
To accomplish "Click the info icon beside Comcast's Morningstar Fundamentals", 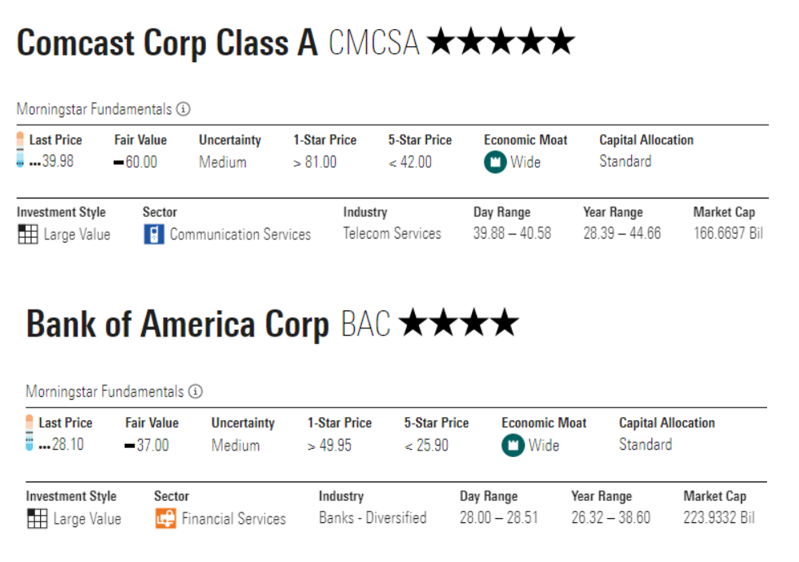I will pyautogui.click(x=184, y=109).
